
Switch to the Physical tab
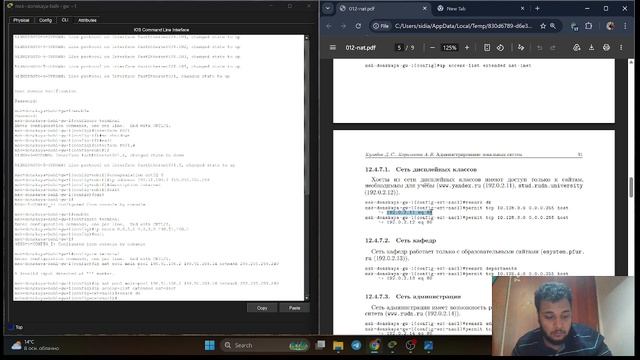point(21,20)
